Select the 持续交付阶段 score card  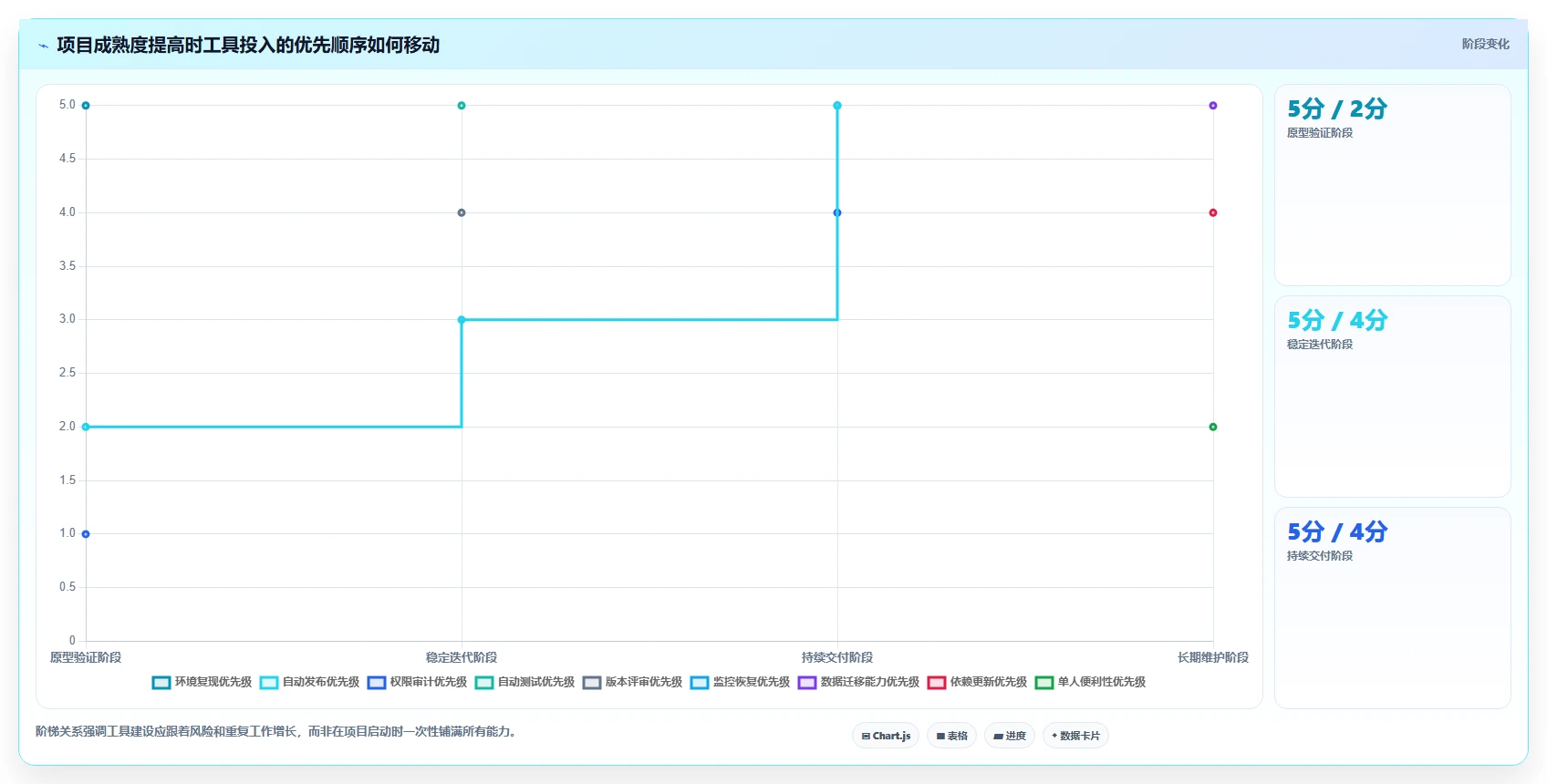coord(1393,608)
